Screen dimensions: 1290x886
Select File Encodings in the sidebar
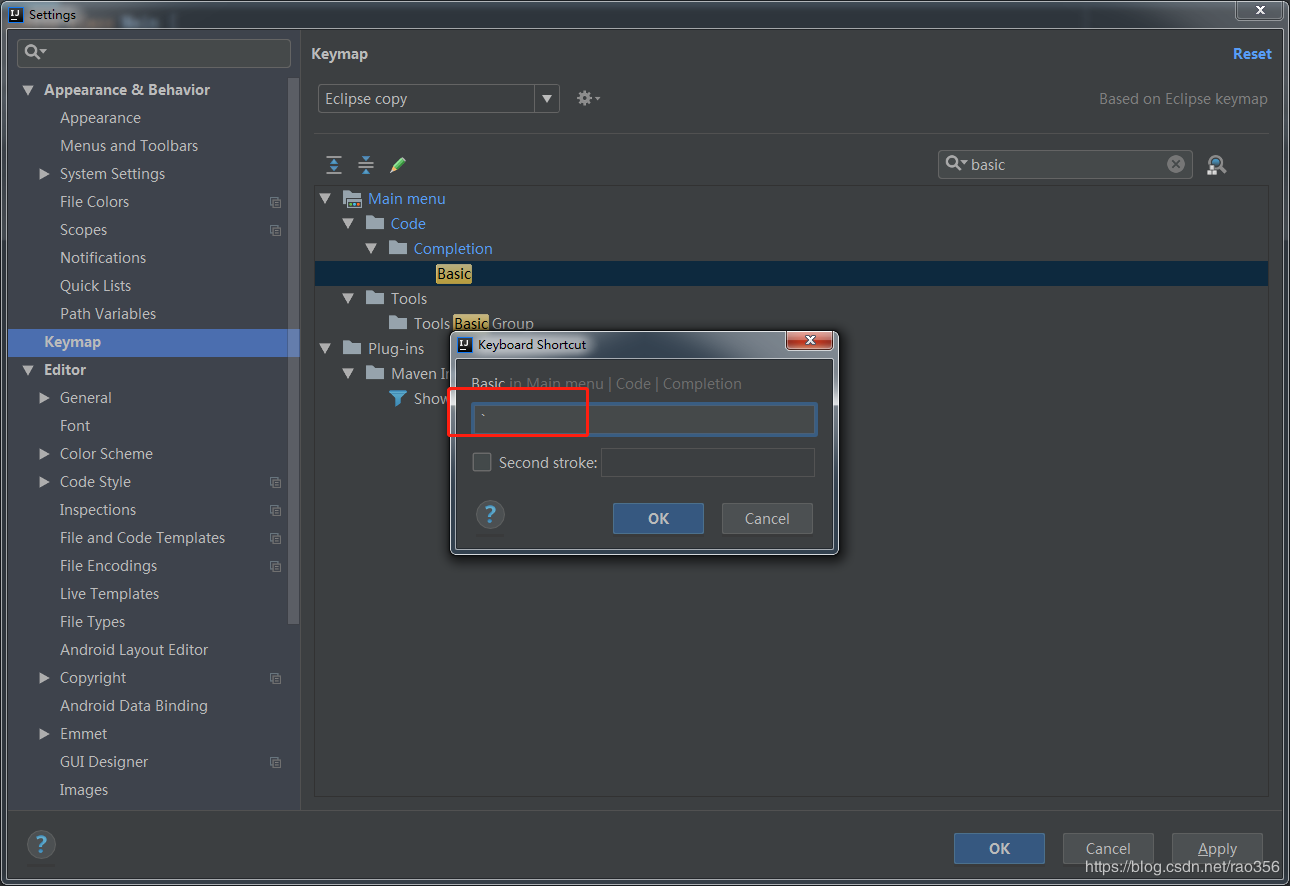[x=108, y=566]
